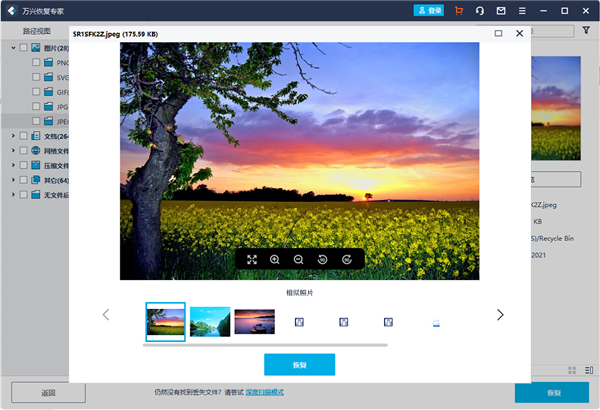The height and width of the screenshot is (410, 600).
Task: Click the mail envelope icon
Action: point(501,10)
